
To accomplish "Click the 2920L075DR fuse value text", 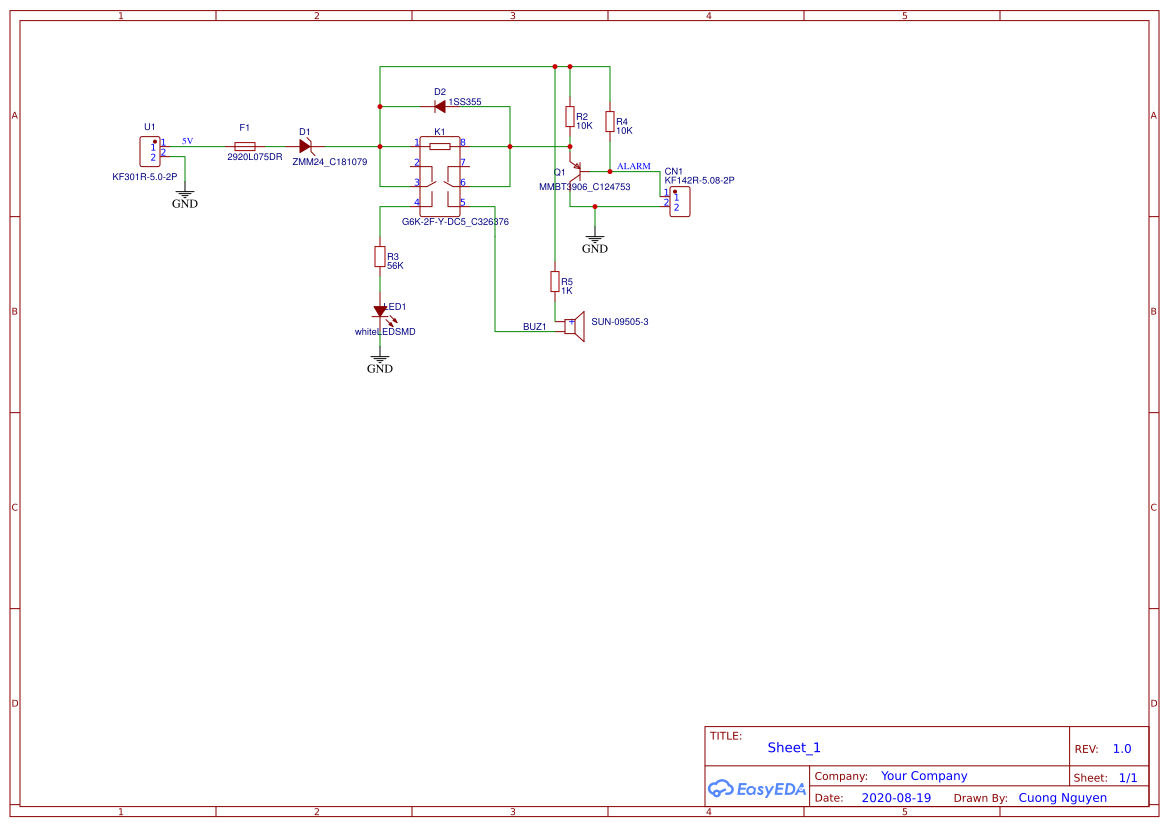I will pyautogui.click(x=255, y=157).
